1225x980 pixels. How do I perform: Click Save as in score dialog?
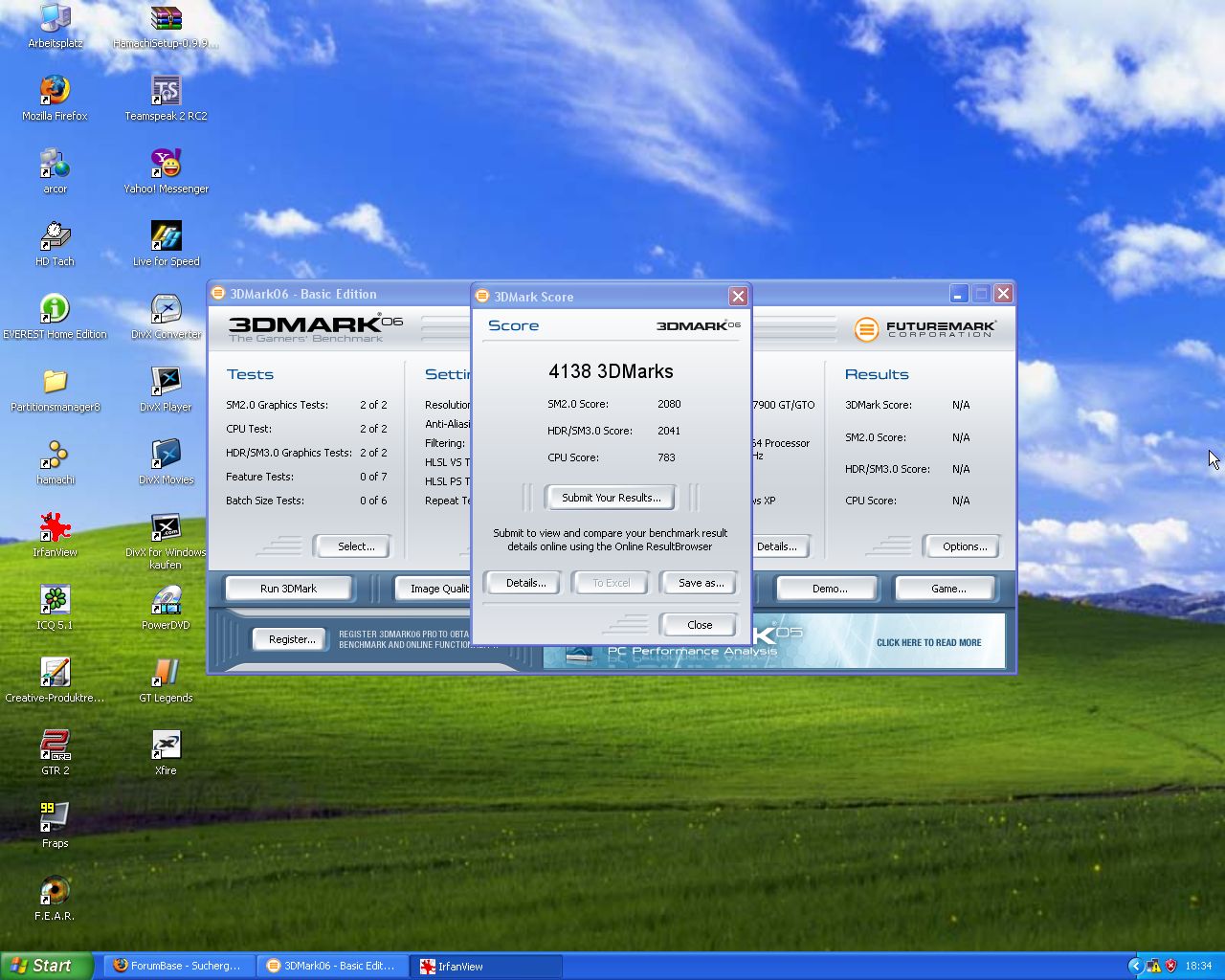701,583
